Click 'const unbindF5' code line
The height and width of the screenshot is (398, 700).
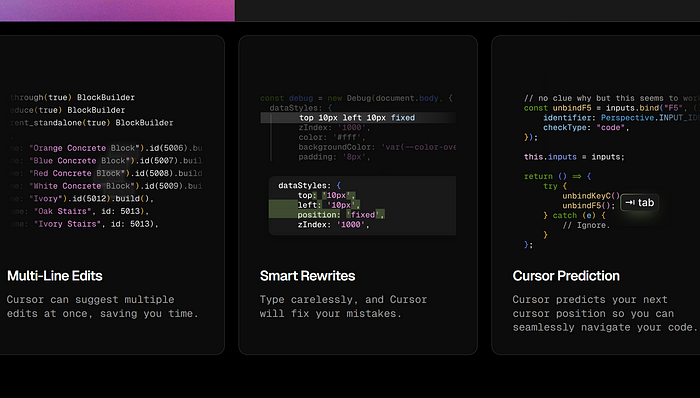click(x=612, y=108)
